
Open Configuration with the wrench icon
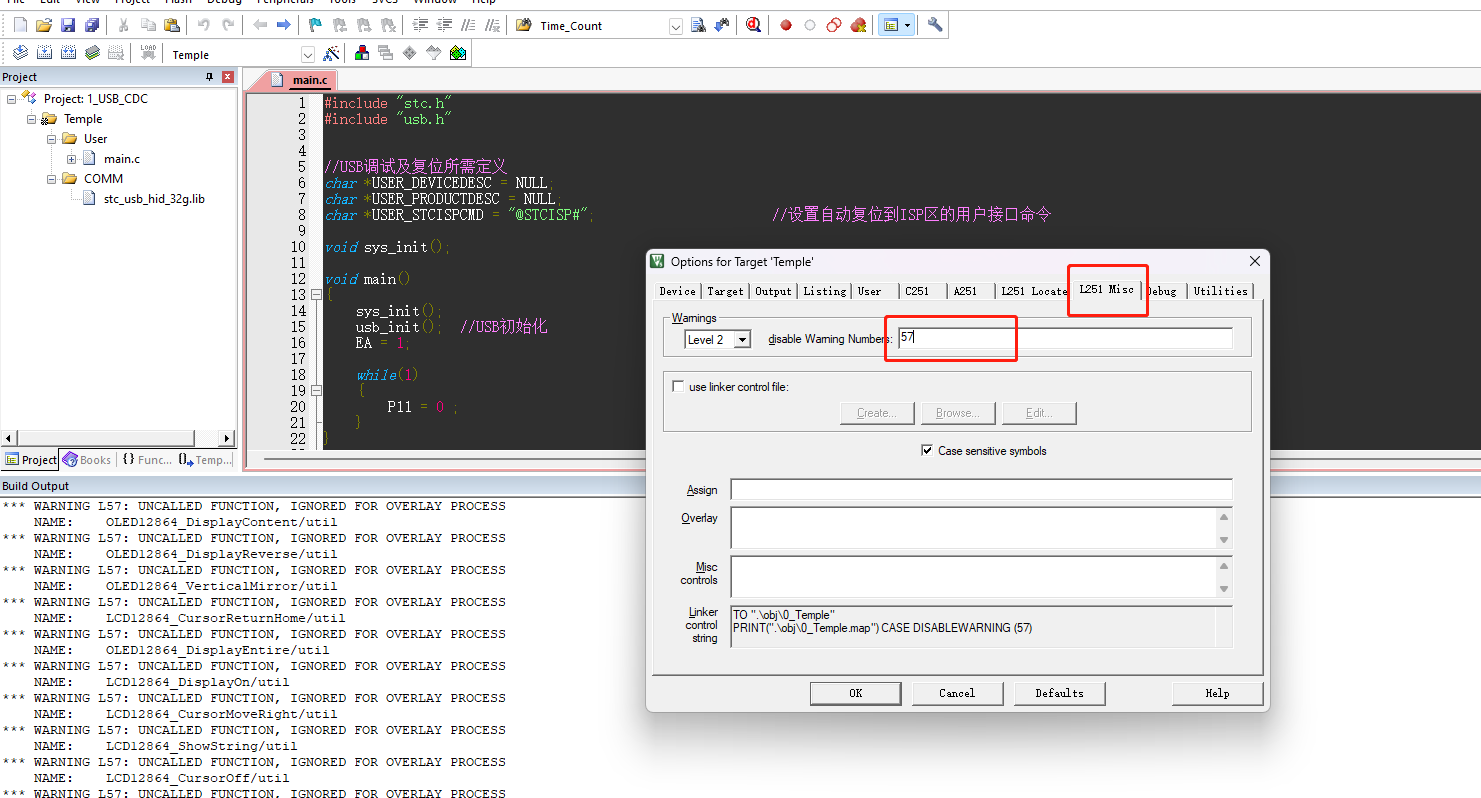[935, 25]
